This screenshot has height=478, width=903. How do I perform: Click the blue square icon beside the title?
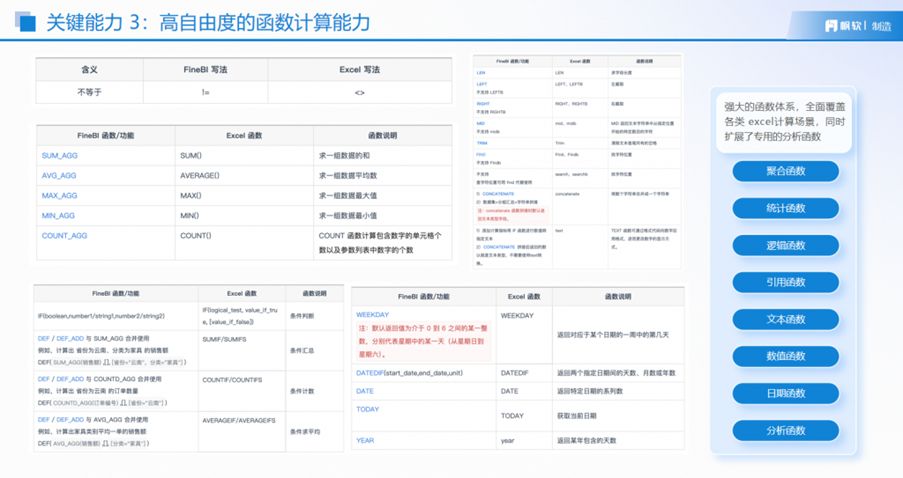pyautogui.click(x=25, y=22)
